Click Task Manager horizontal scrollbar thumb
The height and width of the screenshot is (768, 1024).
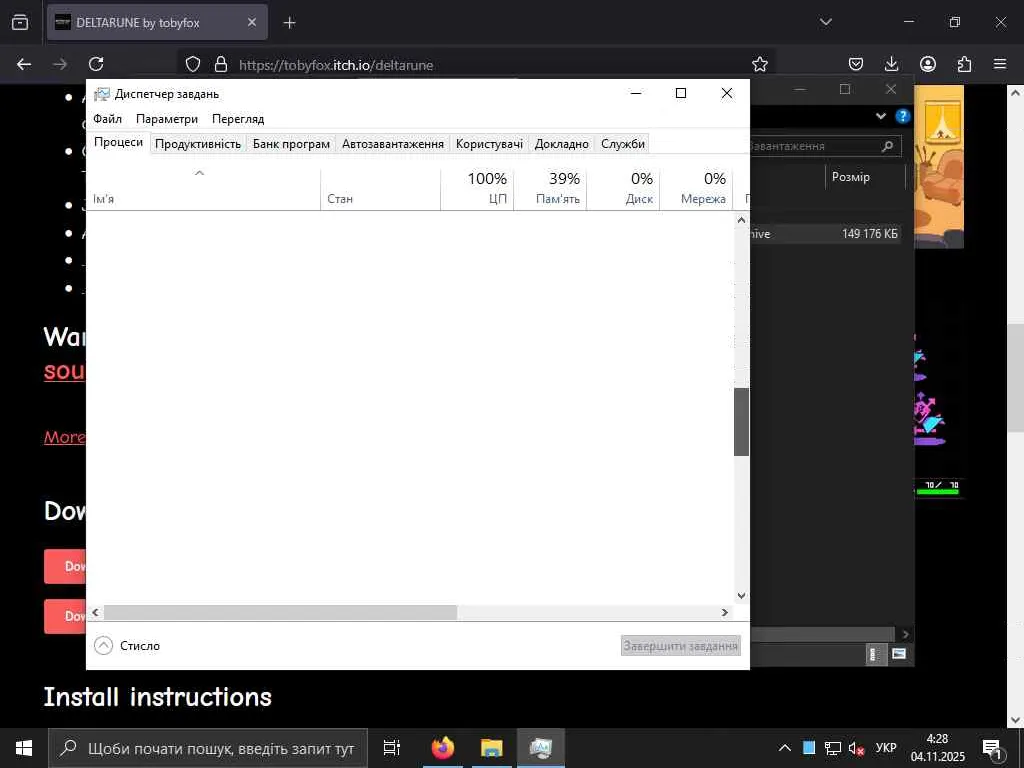281,612
